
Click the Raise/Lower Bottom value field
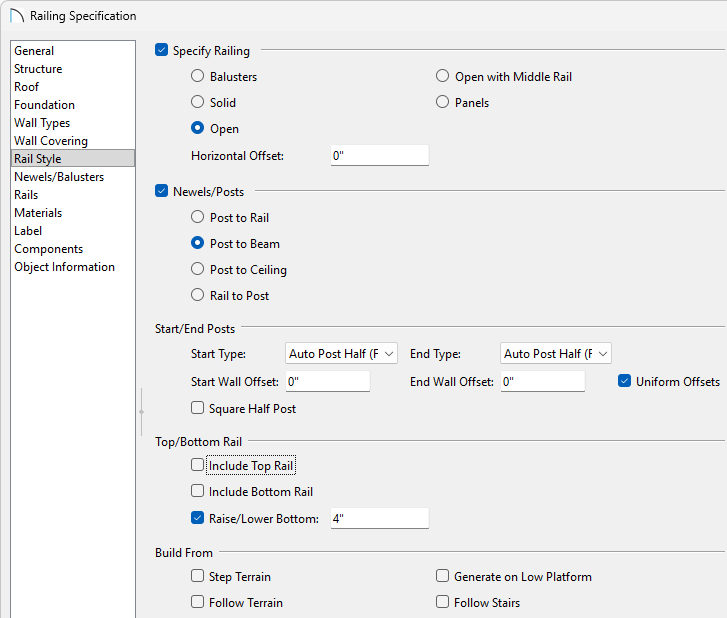tap(380, 518)
